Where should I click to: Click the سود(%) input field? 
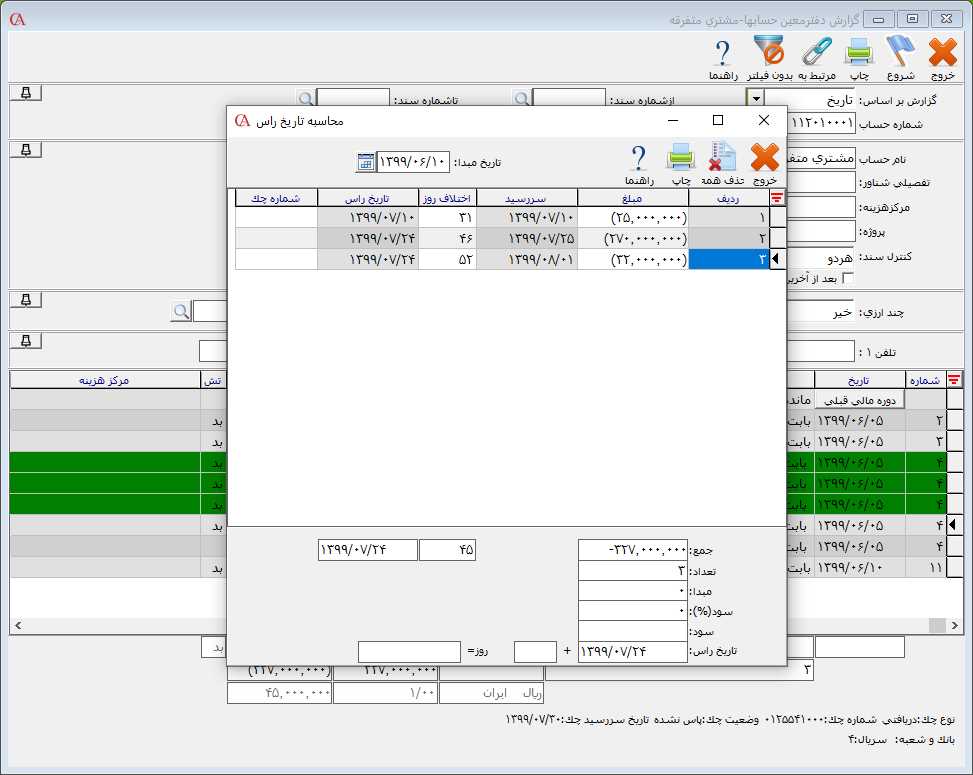(633, 610)
